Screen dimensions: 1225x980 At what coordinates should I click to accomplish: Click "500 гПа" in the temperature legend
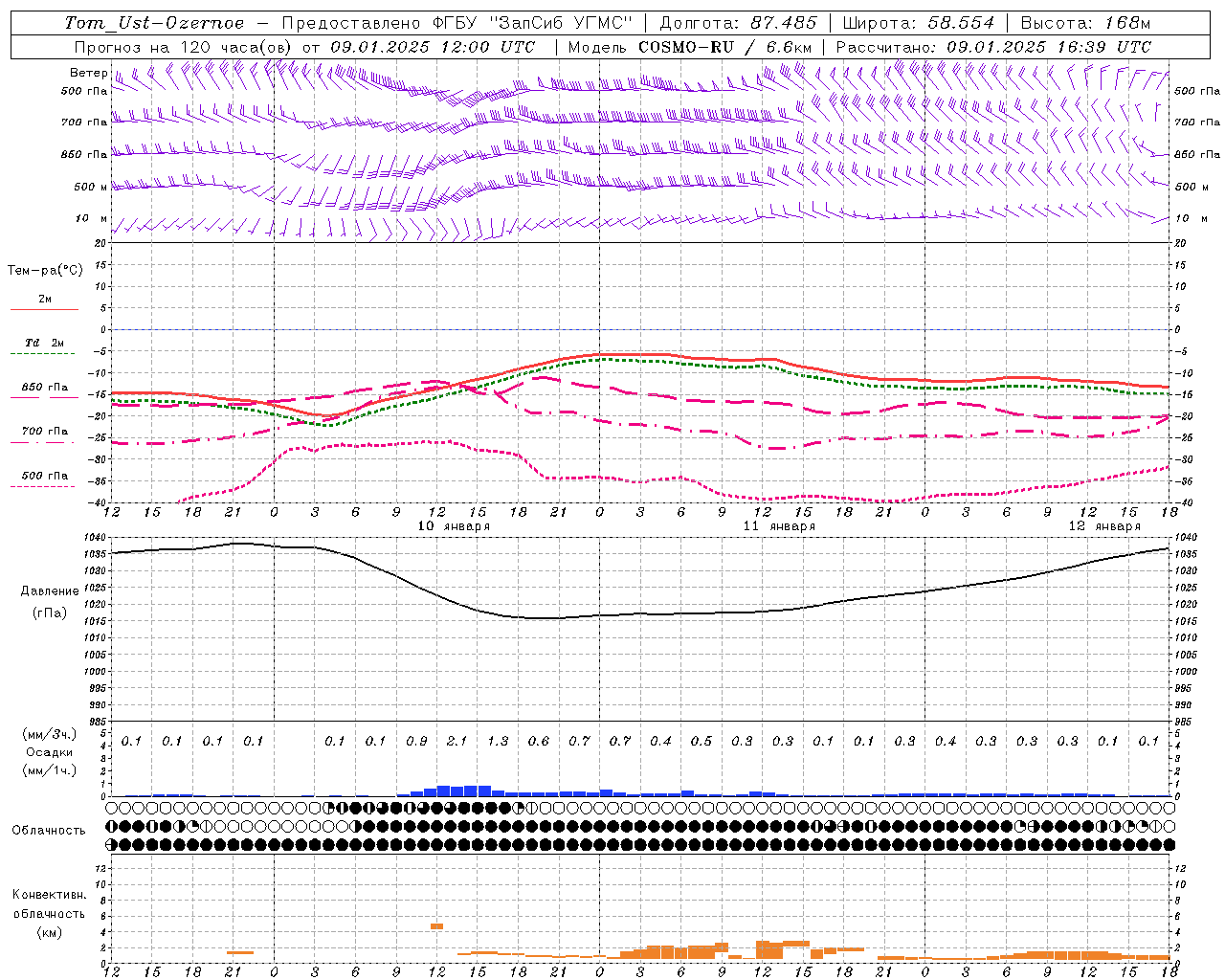point(45,476)
